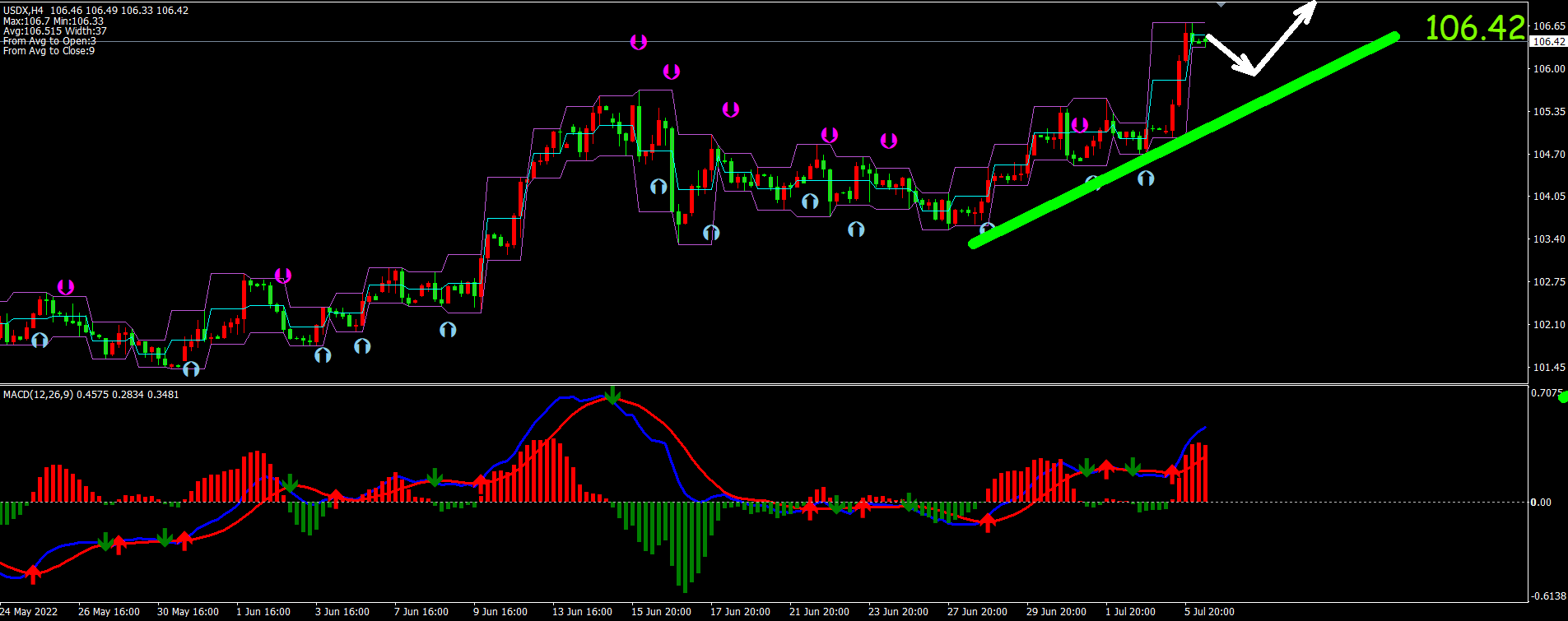Select the leftmost magenta down arrow signal
The height and width of the screenshot is (621, 1568).
point(66,287)
